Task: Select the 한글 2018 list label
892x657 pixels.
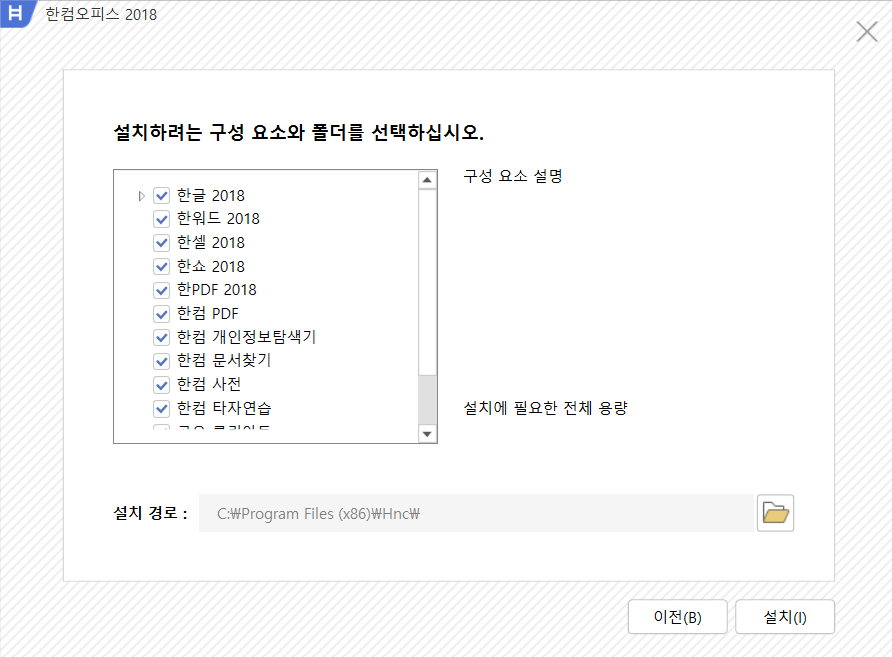Action: (210, 196)
